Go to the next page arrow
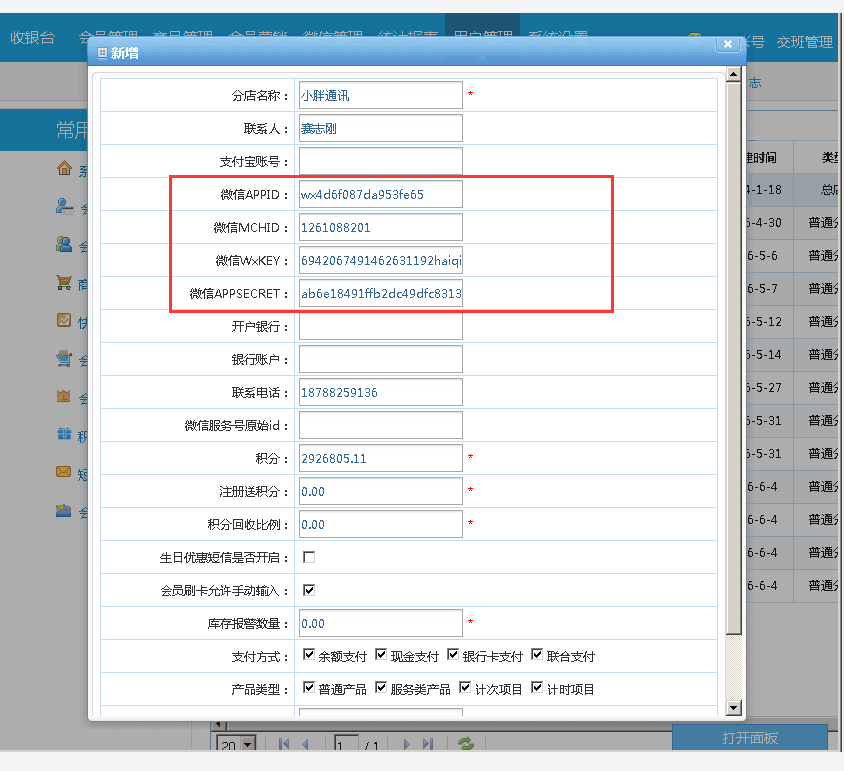Image resolution: width=844 pixels, height=771 pixels. (x=406, y=744)
